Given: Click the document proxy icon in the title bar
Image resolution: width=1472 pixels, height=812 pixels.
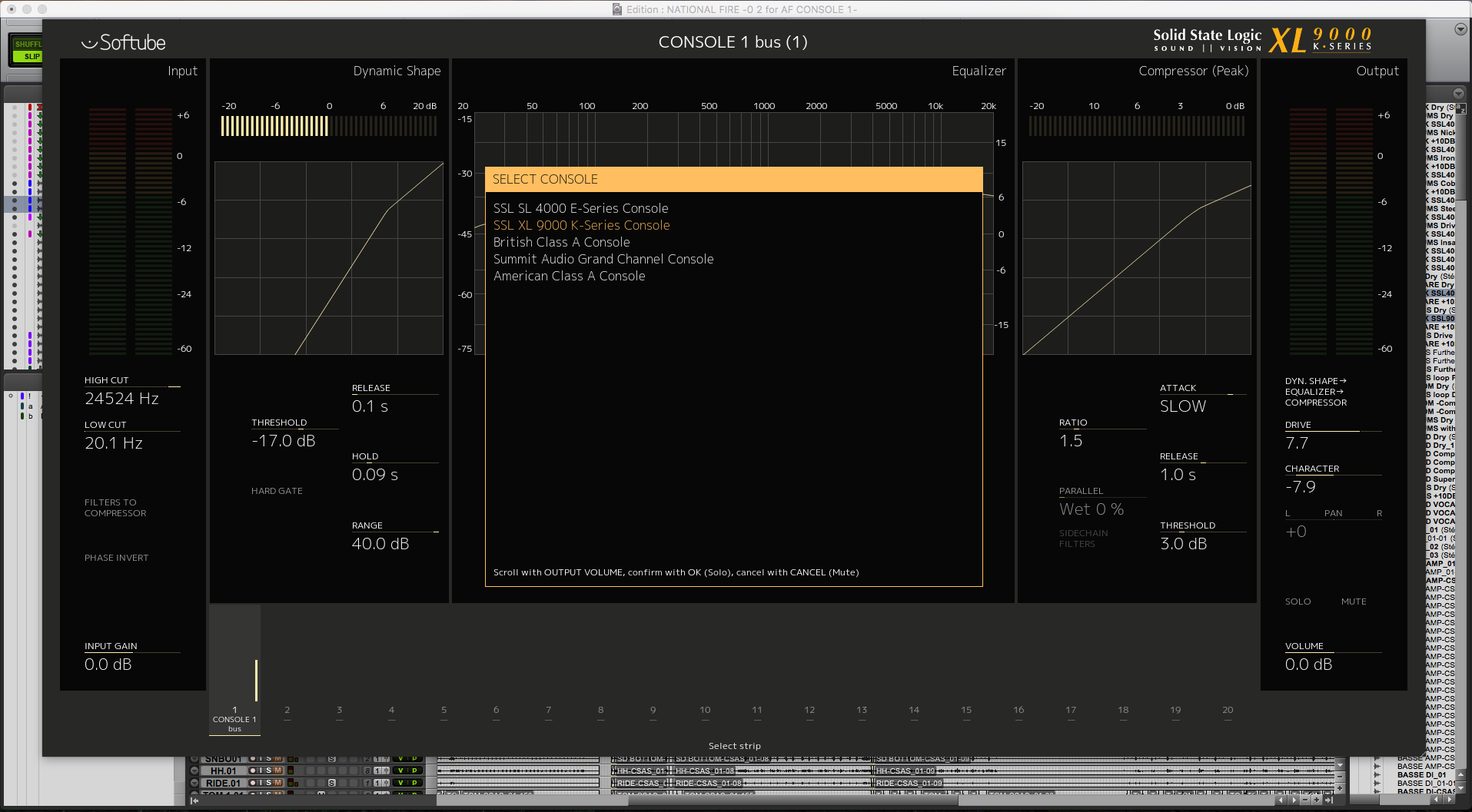Looking at the screenshot, I should click(616, 9).
